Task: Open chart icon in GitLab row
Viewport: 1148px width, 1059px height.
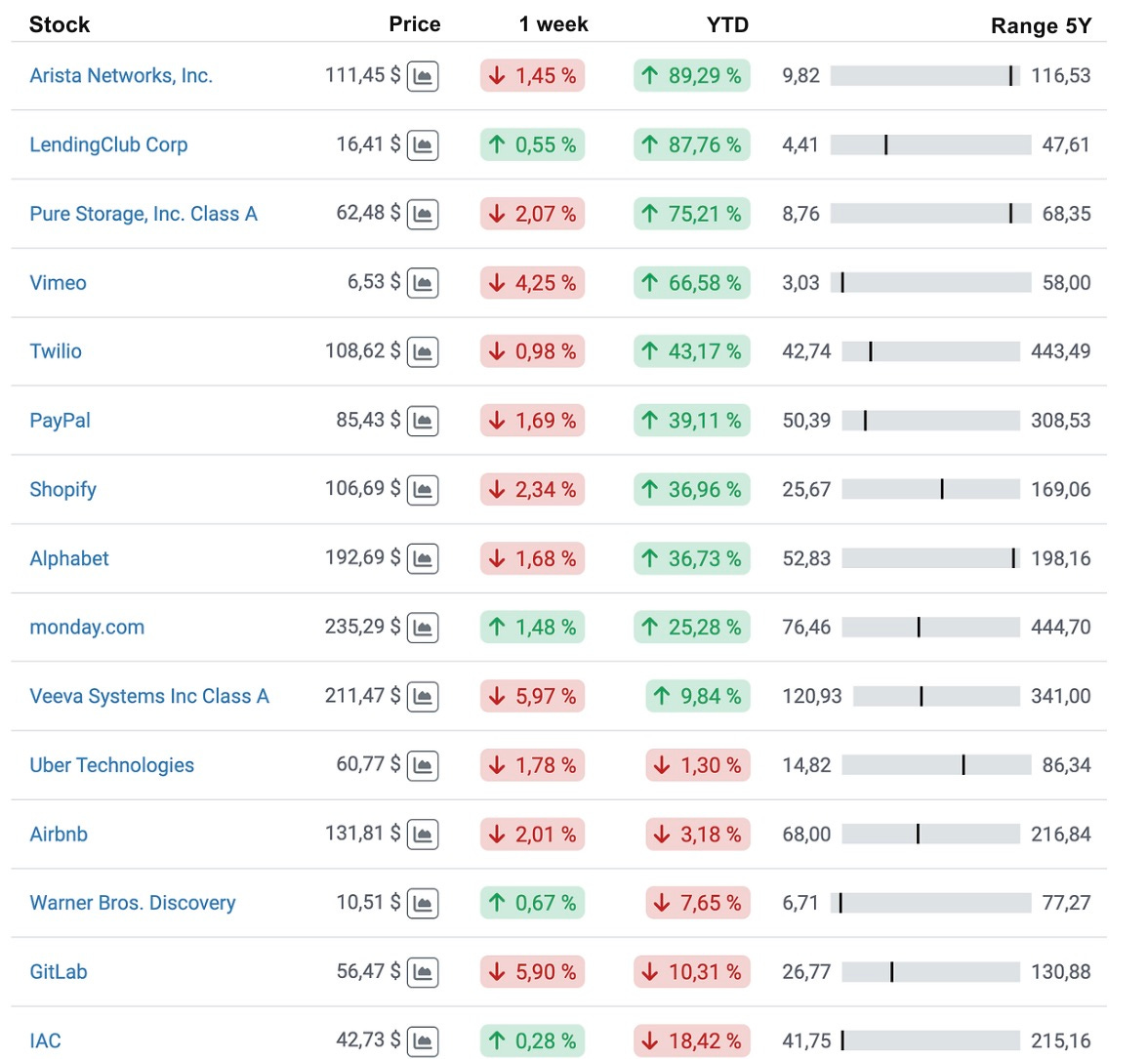Action: (423, 972)
